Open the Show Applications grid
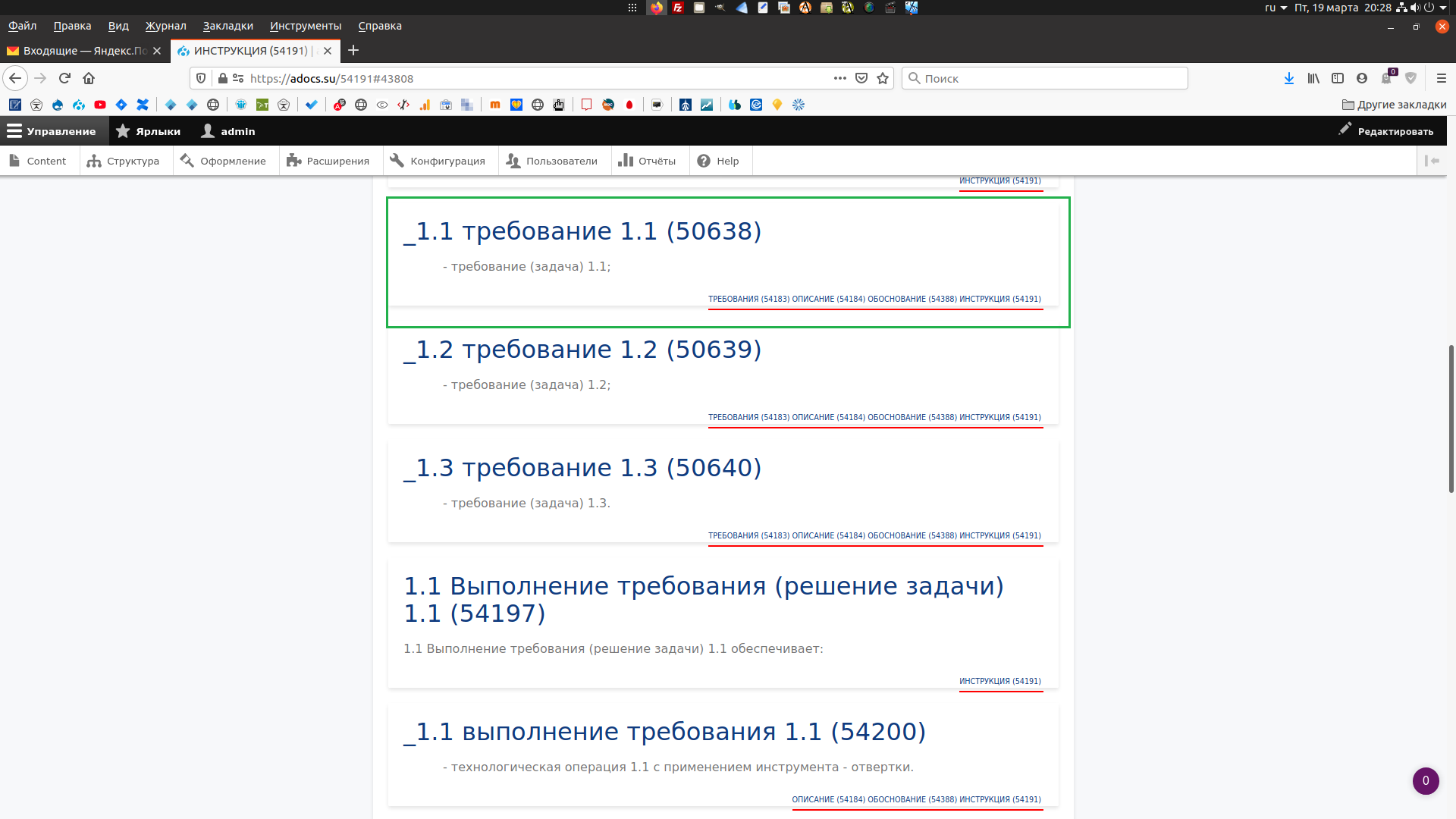The height and width of the screenshot is (819, 1456). point(632,8)
